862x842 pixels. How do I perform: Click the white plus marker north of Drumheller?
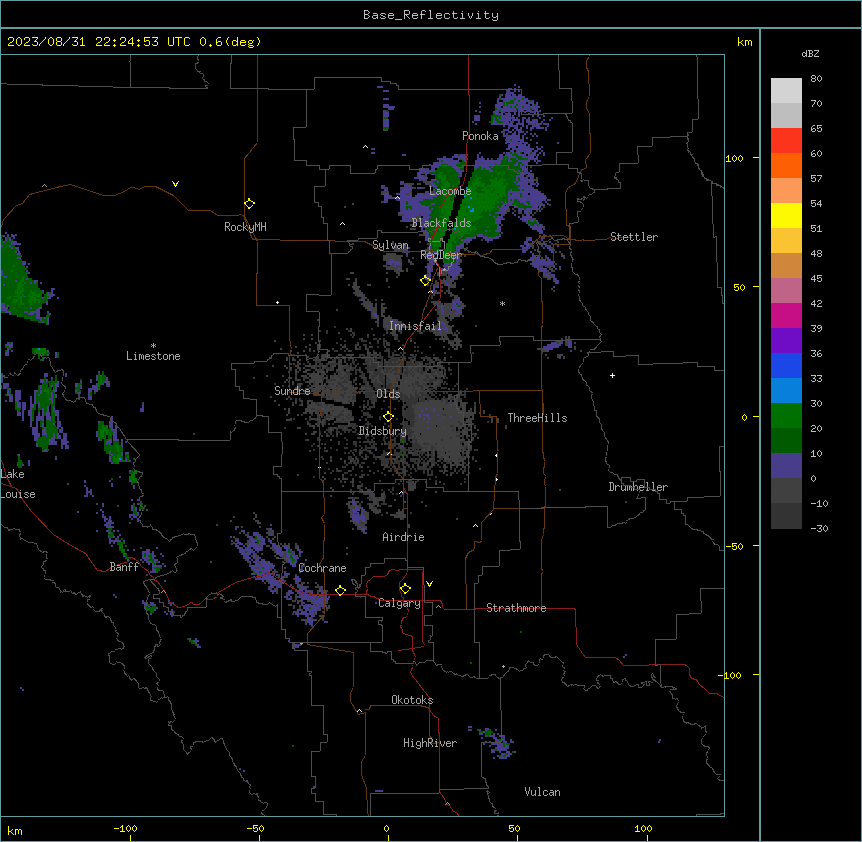(x=612, y=375)
